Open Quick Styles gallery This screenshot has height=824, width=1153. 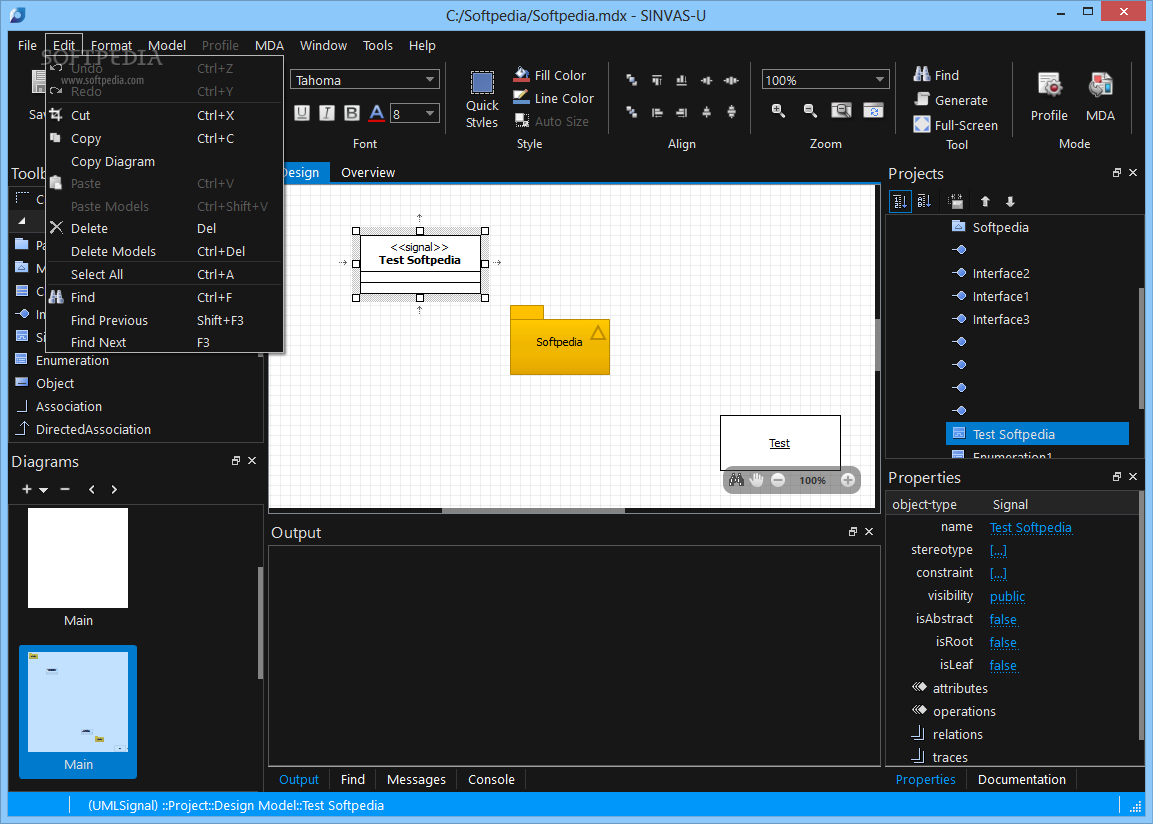(x=482, y=100)
